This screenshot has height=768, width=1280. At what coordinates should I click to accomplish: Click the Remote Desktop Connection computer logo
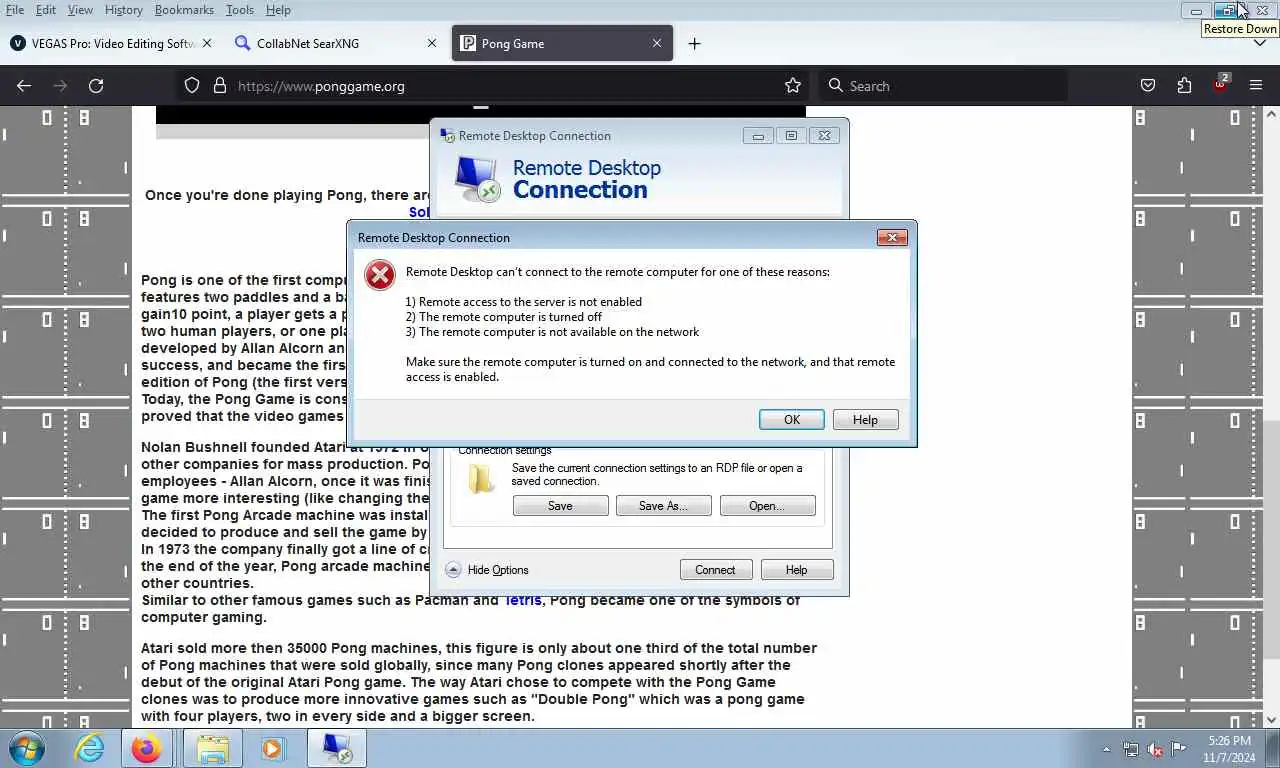[x=477, y=179]
